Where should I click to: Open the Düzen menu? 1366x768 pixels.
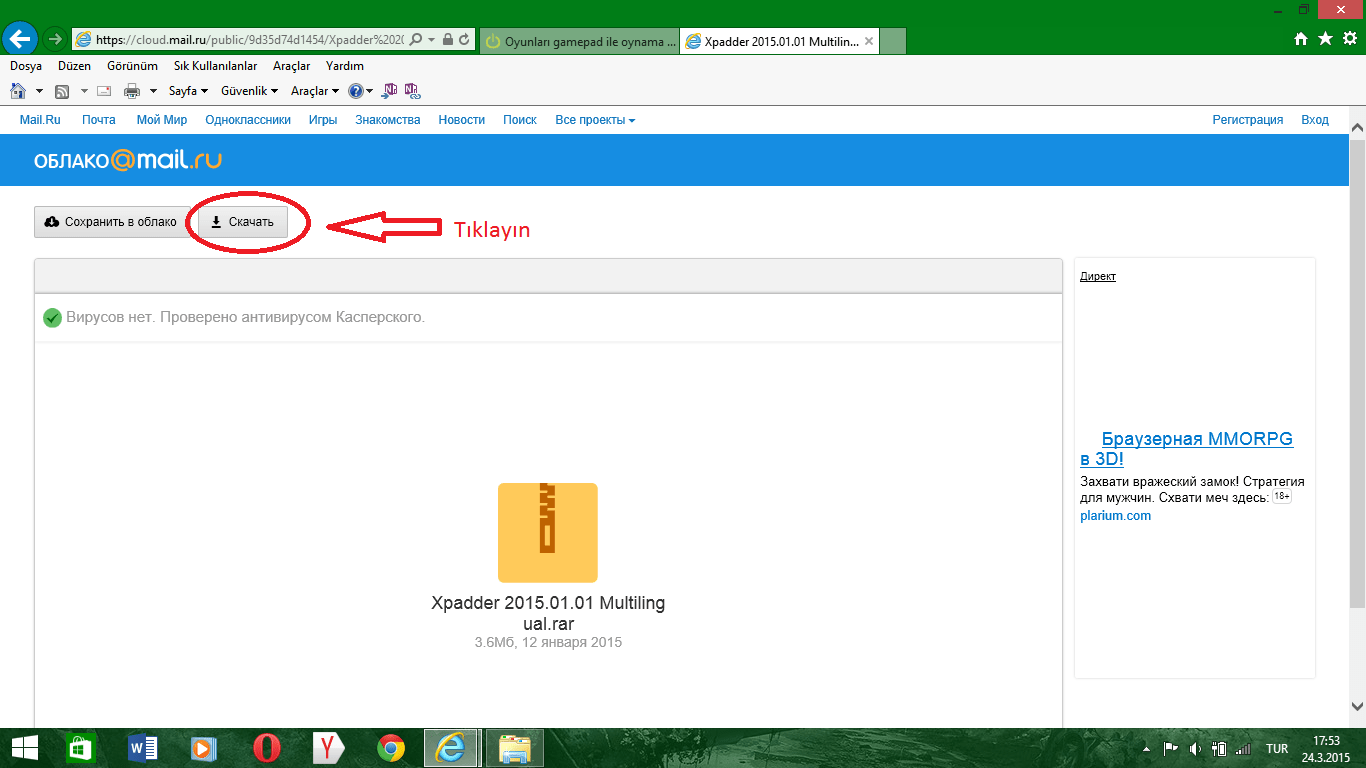tap(75, 66)
